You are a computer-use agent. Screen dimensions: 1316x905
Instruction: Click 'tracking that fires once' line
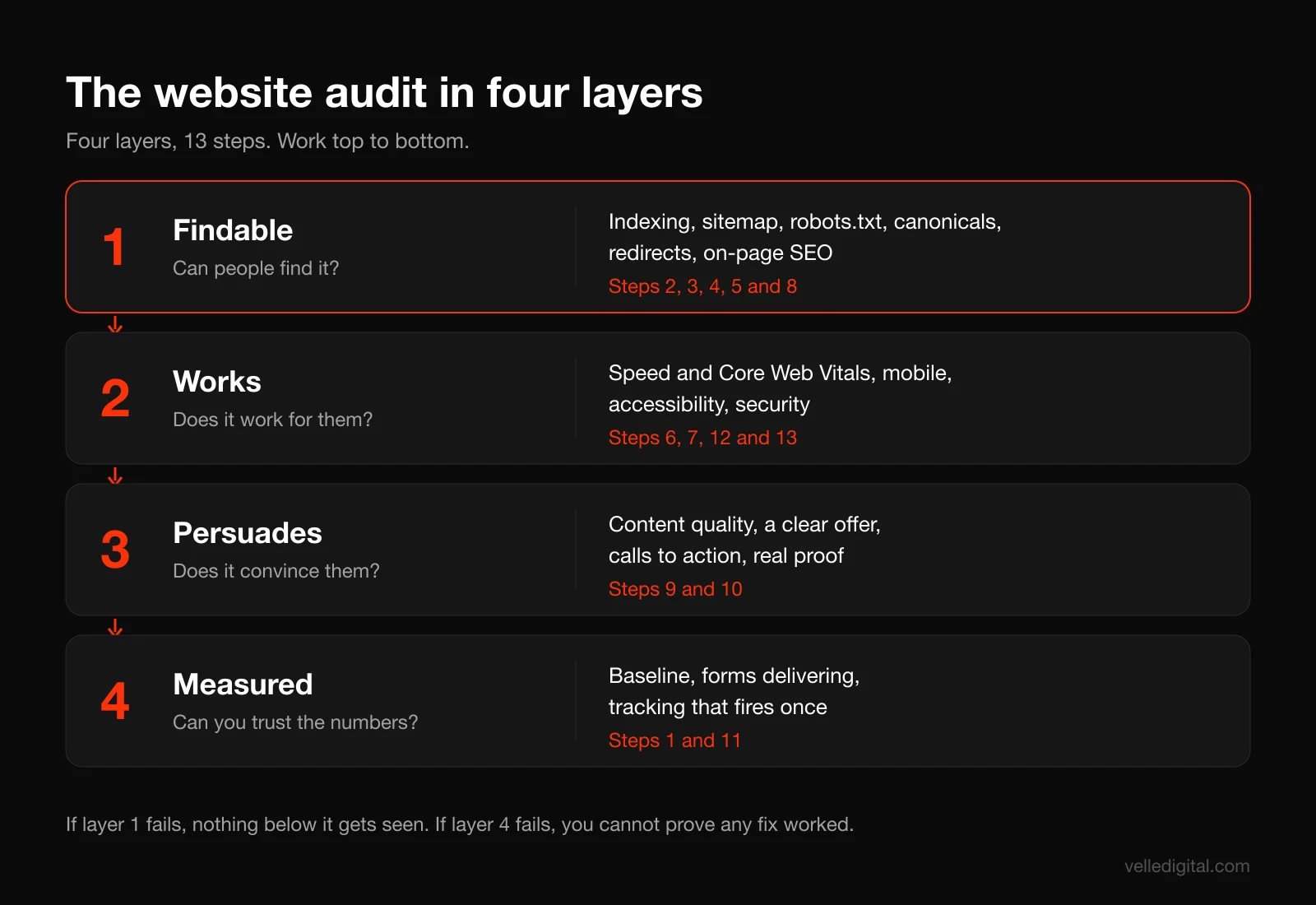pos(718,708)
